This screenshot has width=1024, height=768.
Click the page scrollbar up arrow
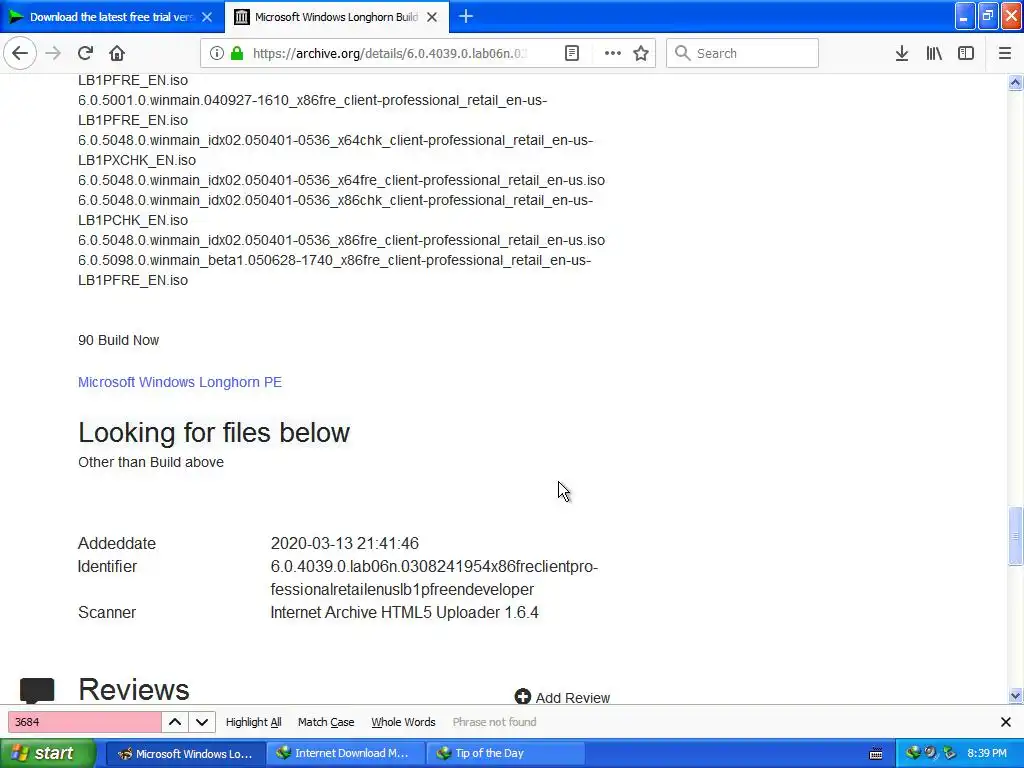[1015, 82]
